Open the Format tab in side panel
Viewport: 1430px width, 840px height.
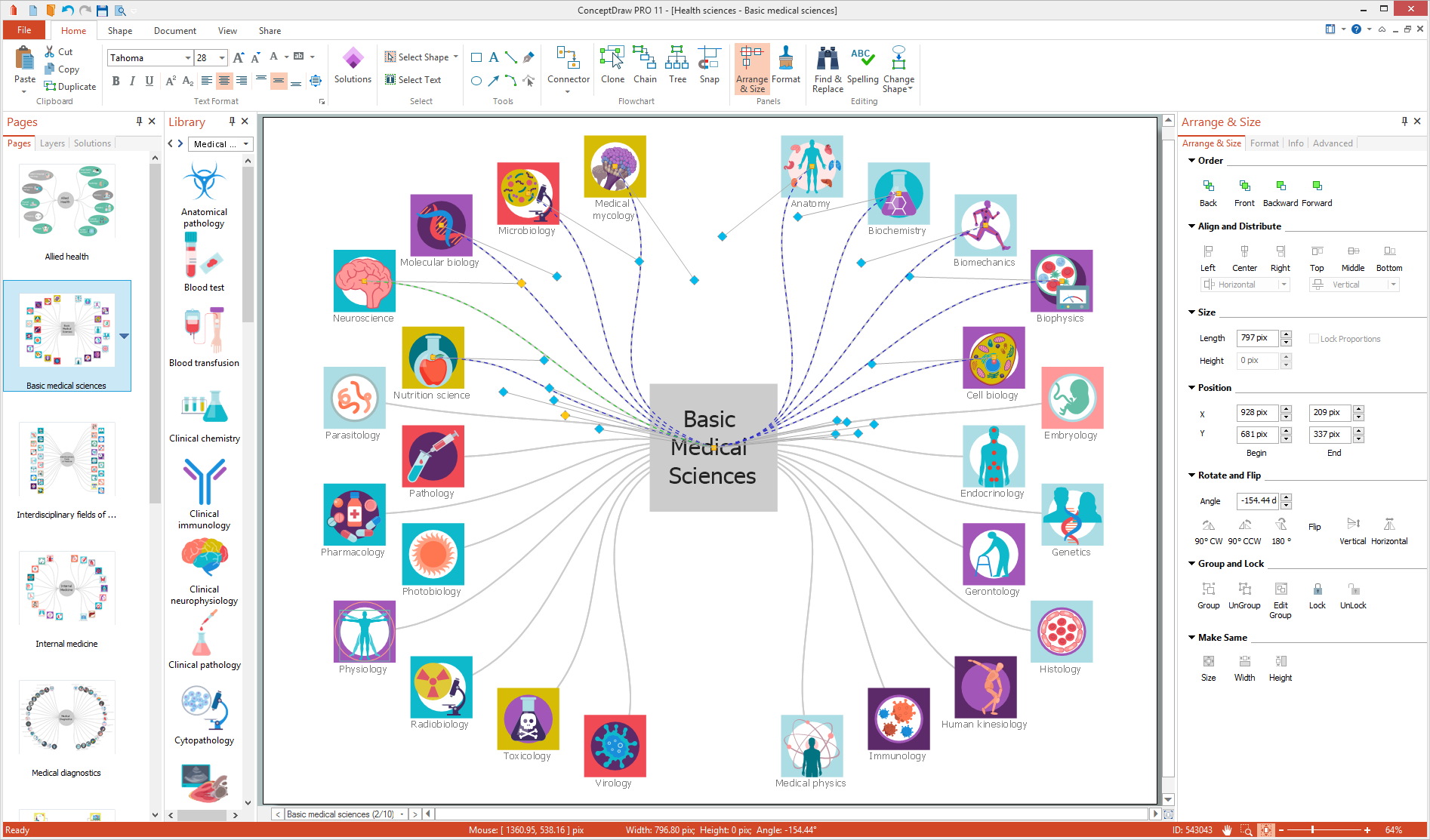tap(1265, 143)
